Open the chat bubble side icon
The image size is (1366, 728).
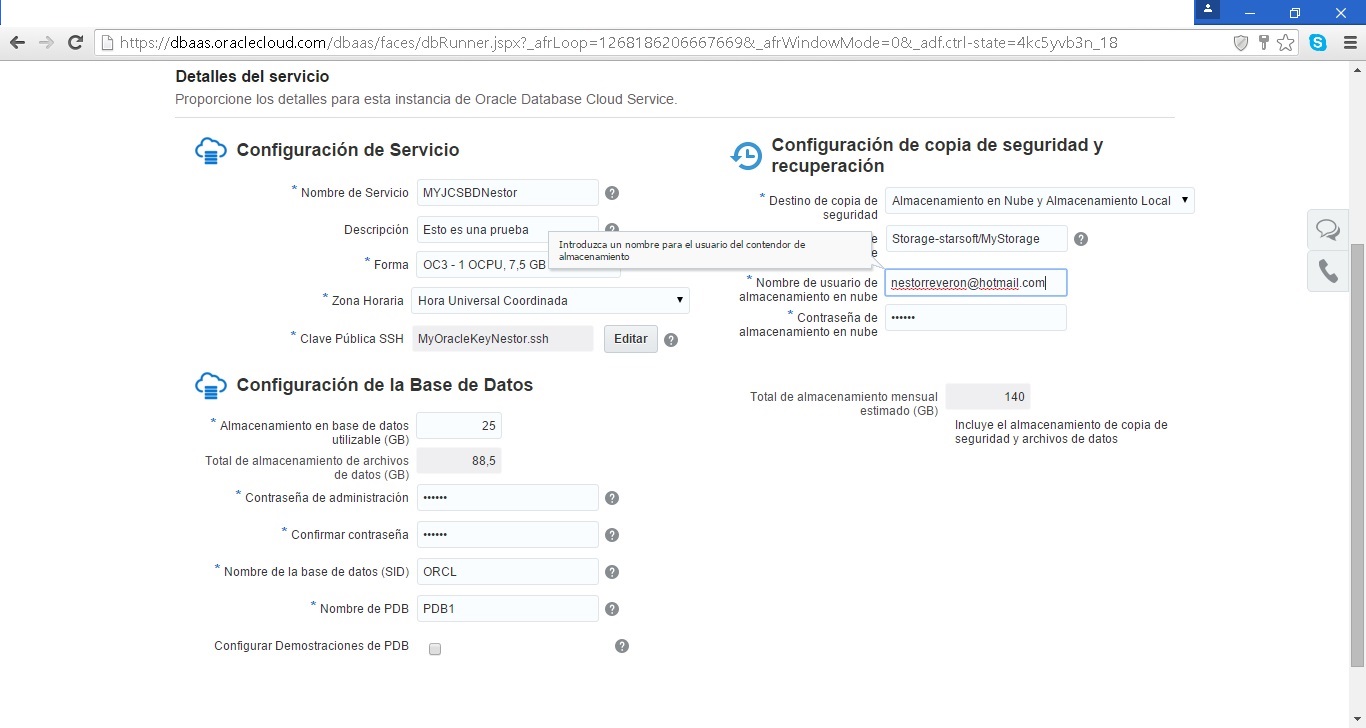coord(1328,230)
